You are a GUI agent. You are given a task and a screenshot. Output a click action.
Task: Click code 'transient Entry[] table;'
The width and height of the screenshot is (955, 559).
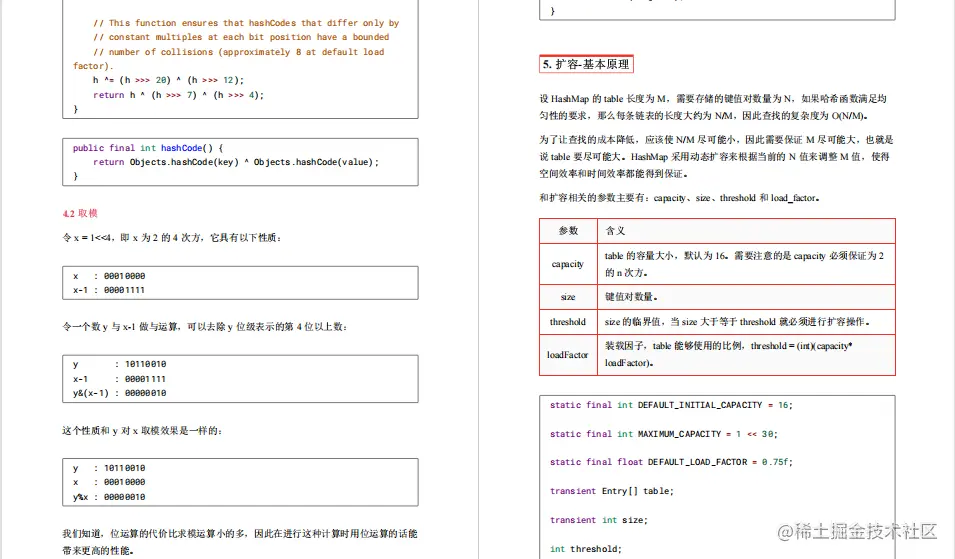(611, 491)
